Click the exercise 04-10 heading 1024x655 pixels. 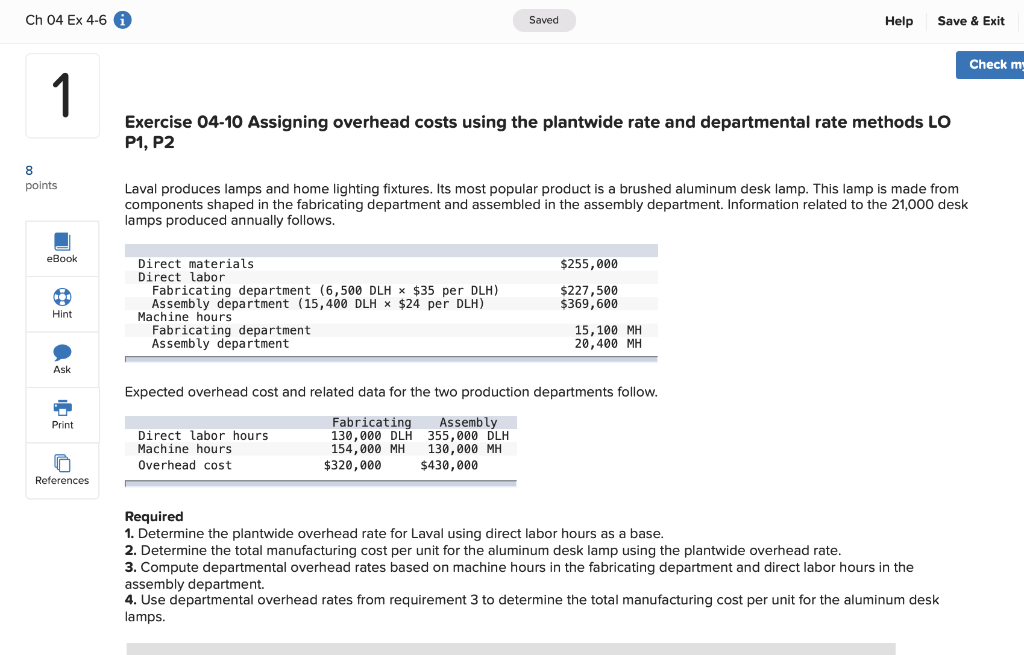click(x=537, y=132)
